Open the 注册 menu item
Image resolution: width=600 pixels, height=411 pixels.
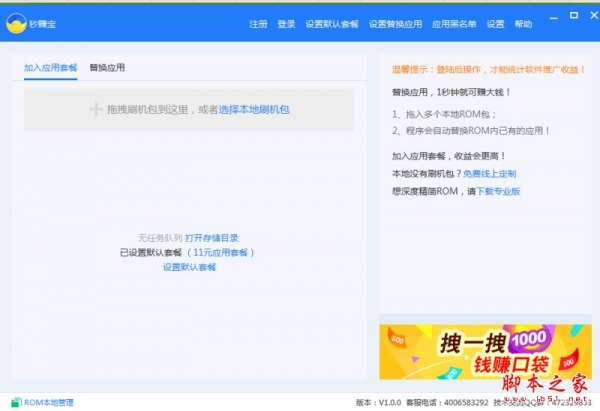[258, 24]
